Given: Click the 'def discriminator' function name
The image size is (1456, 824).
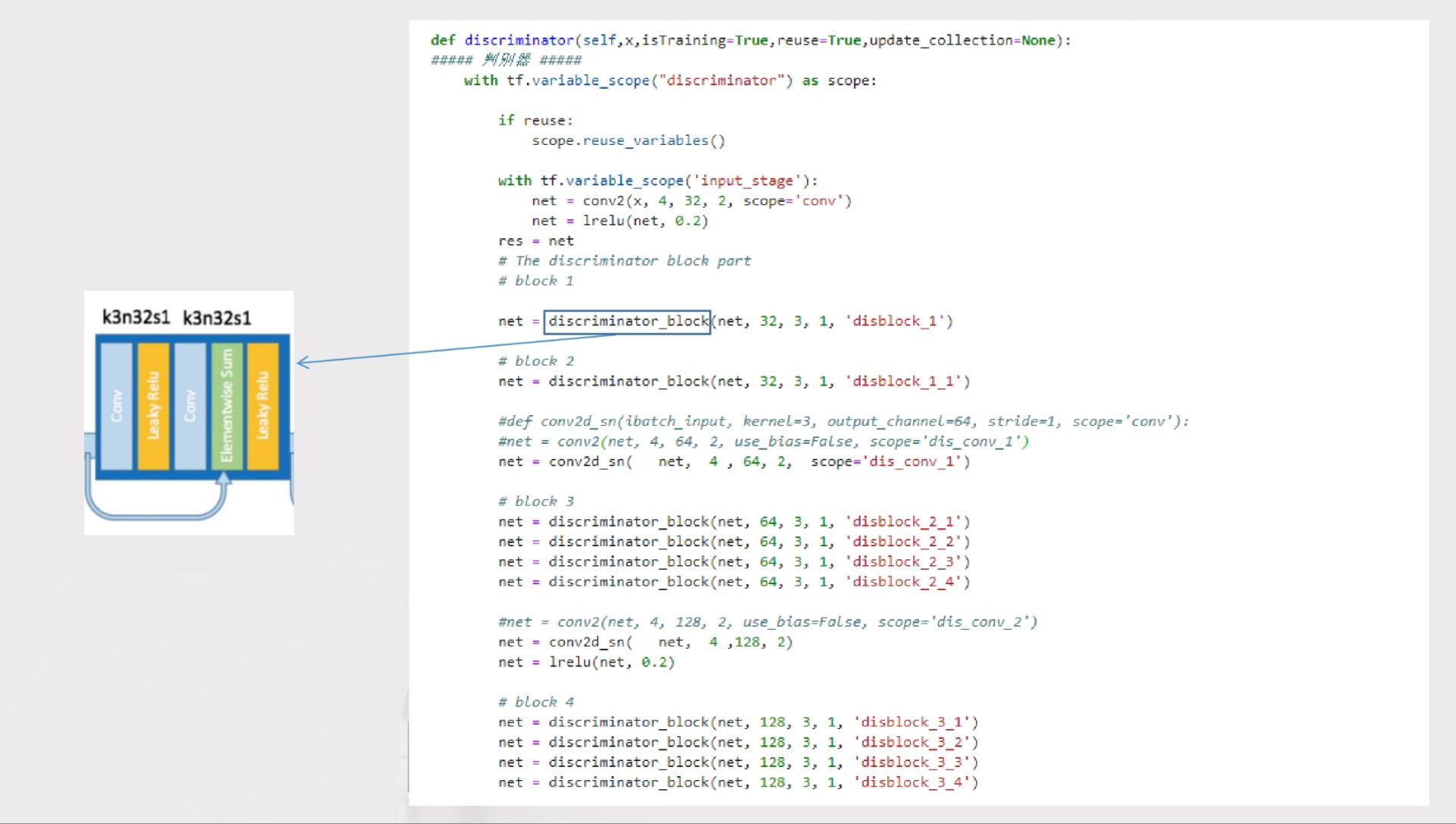Looking at the screenshot, I should coord(519,40).
